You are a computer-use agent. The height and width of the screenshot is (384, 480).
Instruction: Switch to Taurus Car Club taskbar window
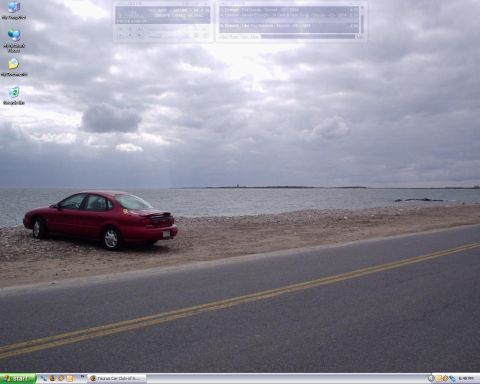117,378
